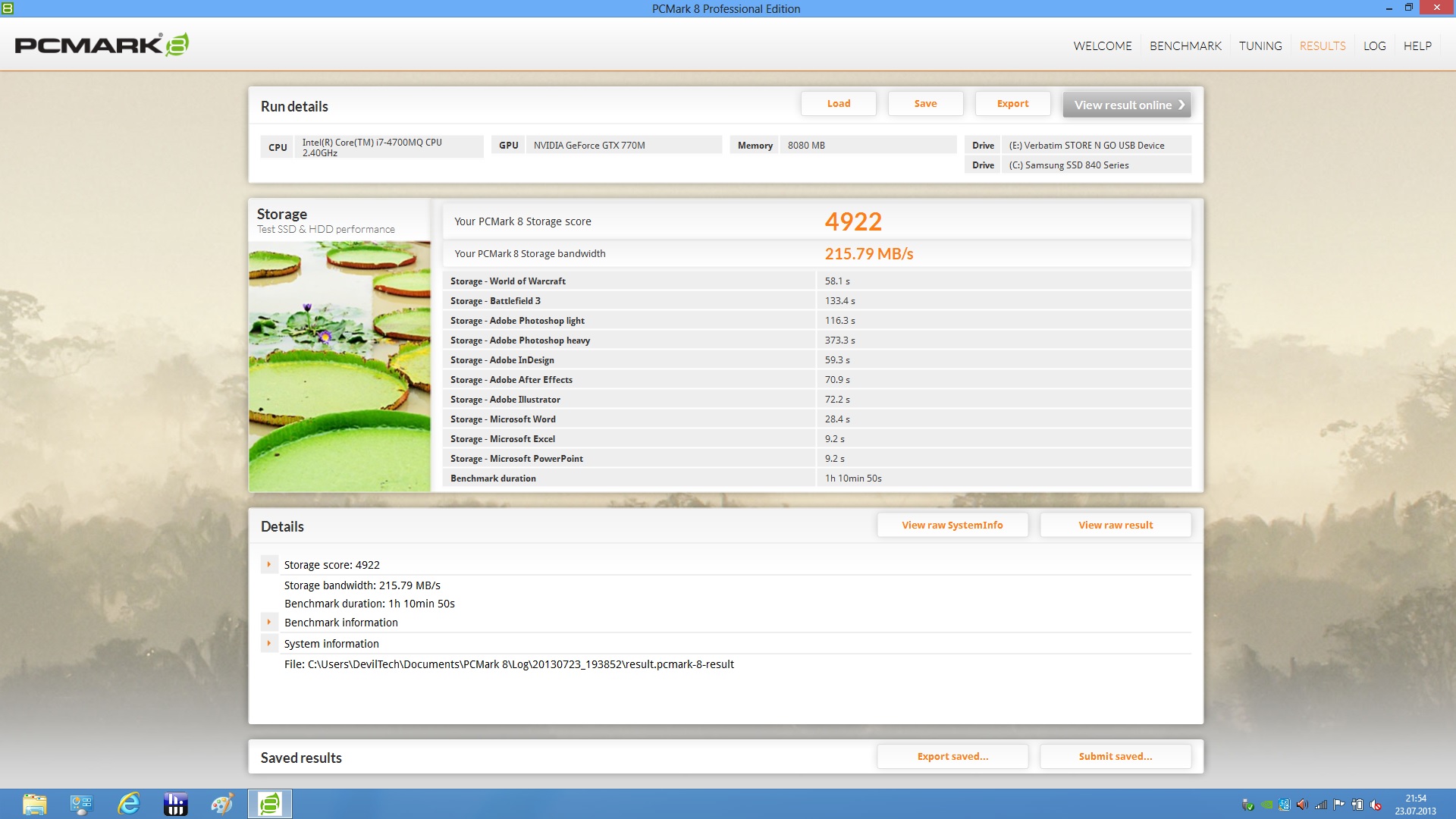Click the Save result button
Viewport: 1456px width, 819px height.
click(926, 104)
